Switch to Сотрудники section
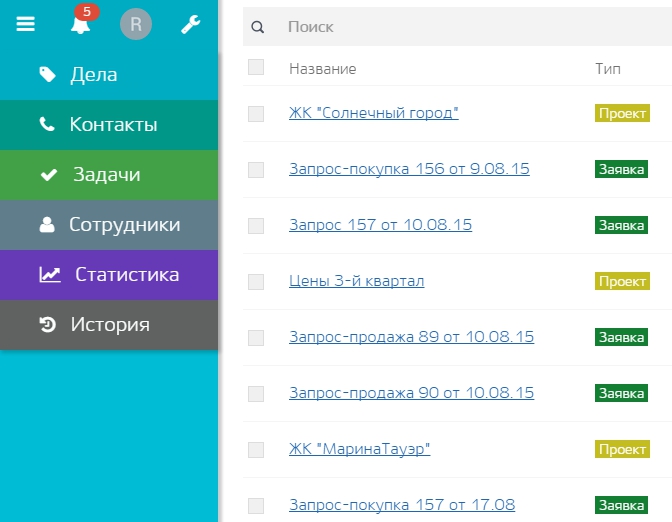Image resolution: width=672 pixels, height=522 pixels. pos(109,225)
